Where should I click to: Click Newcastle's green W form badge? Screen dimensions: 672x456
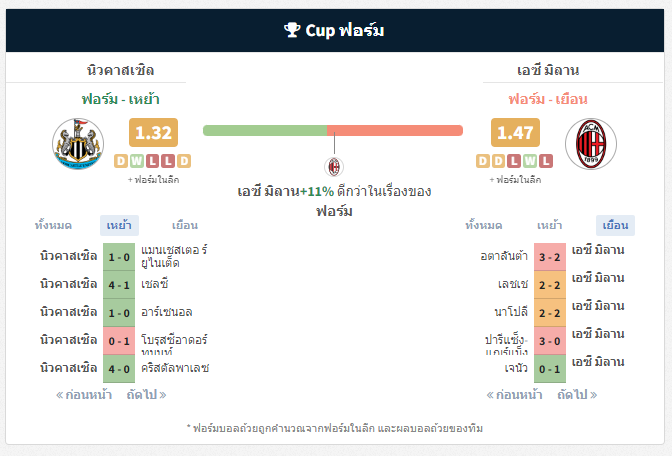137,161
